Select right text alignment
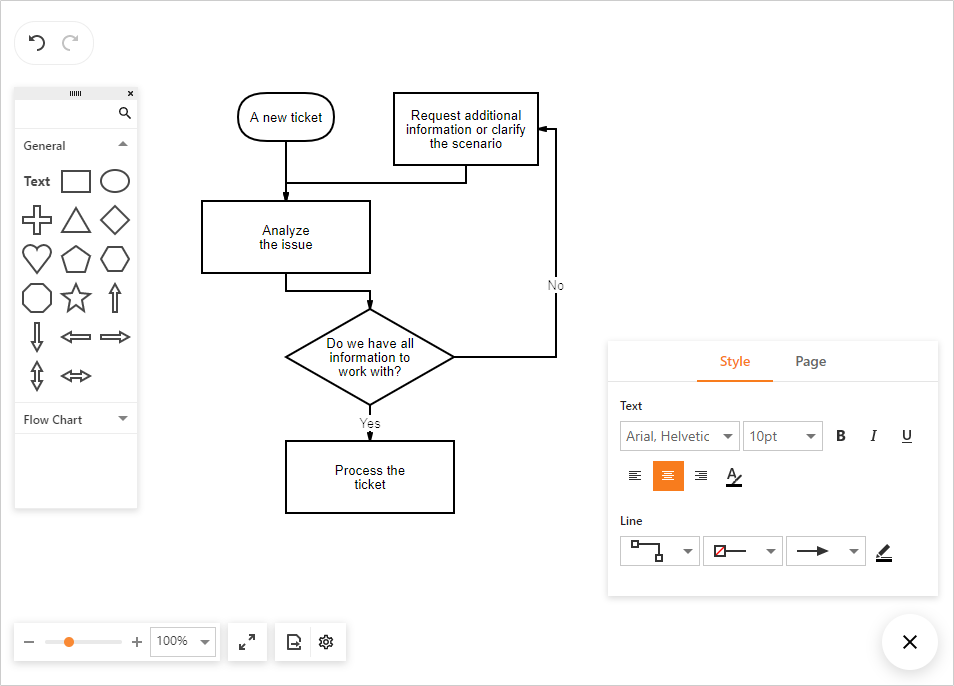The image size is (954, 686). 700,476
